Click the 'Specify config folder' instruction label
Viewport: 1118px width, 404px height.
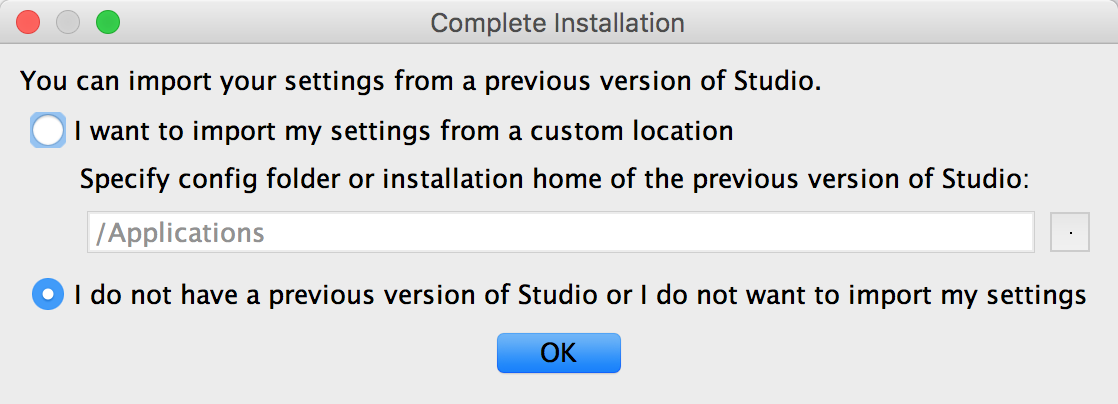click(554, 181)
